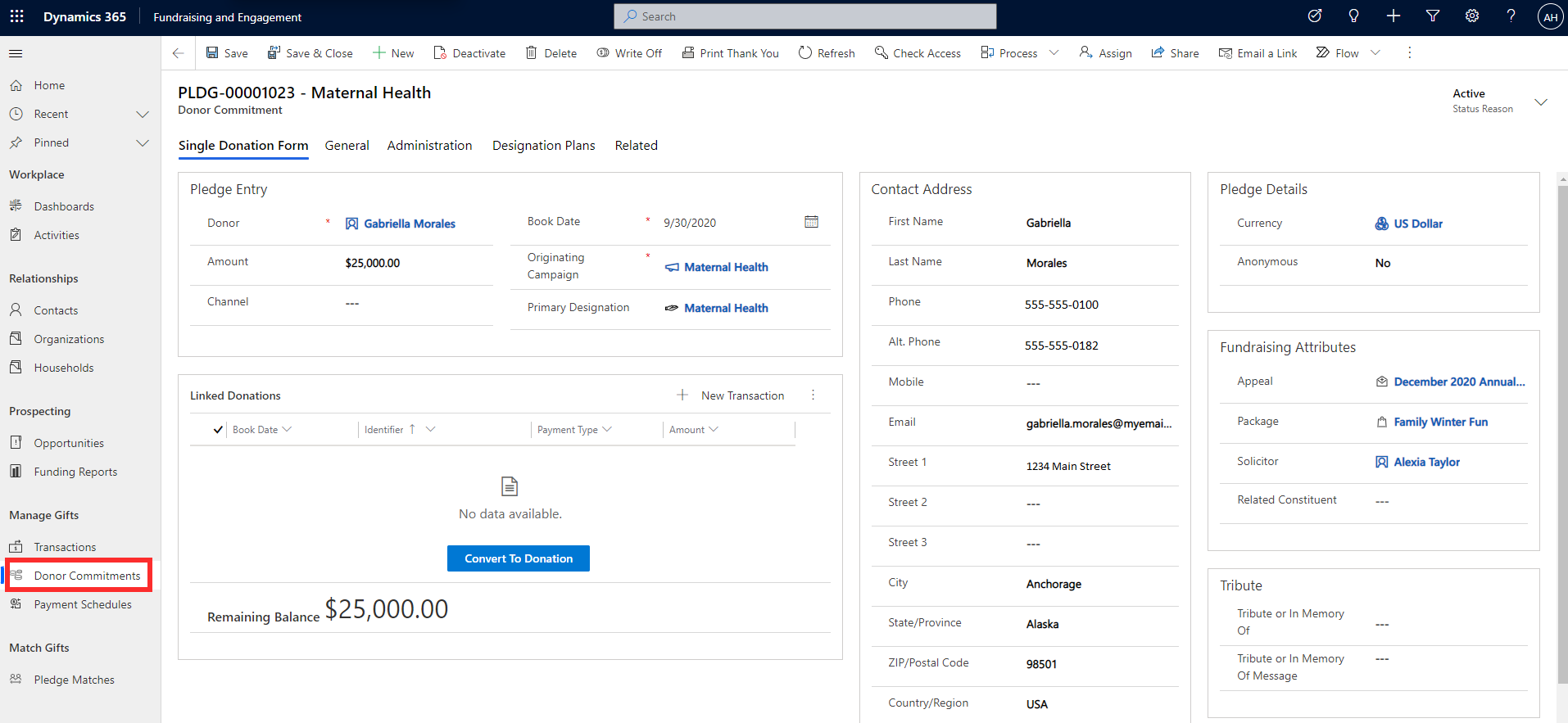Expand the header Status Reason chevron
This screenshot has height=723, width=1568.
pyautogui.click(x=1540, y=102)
